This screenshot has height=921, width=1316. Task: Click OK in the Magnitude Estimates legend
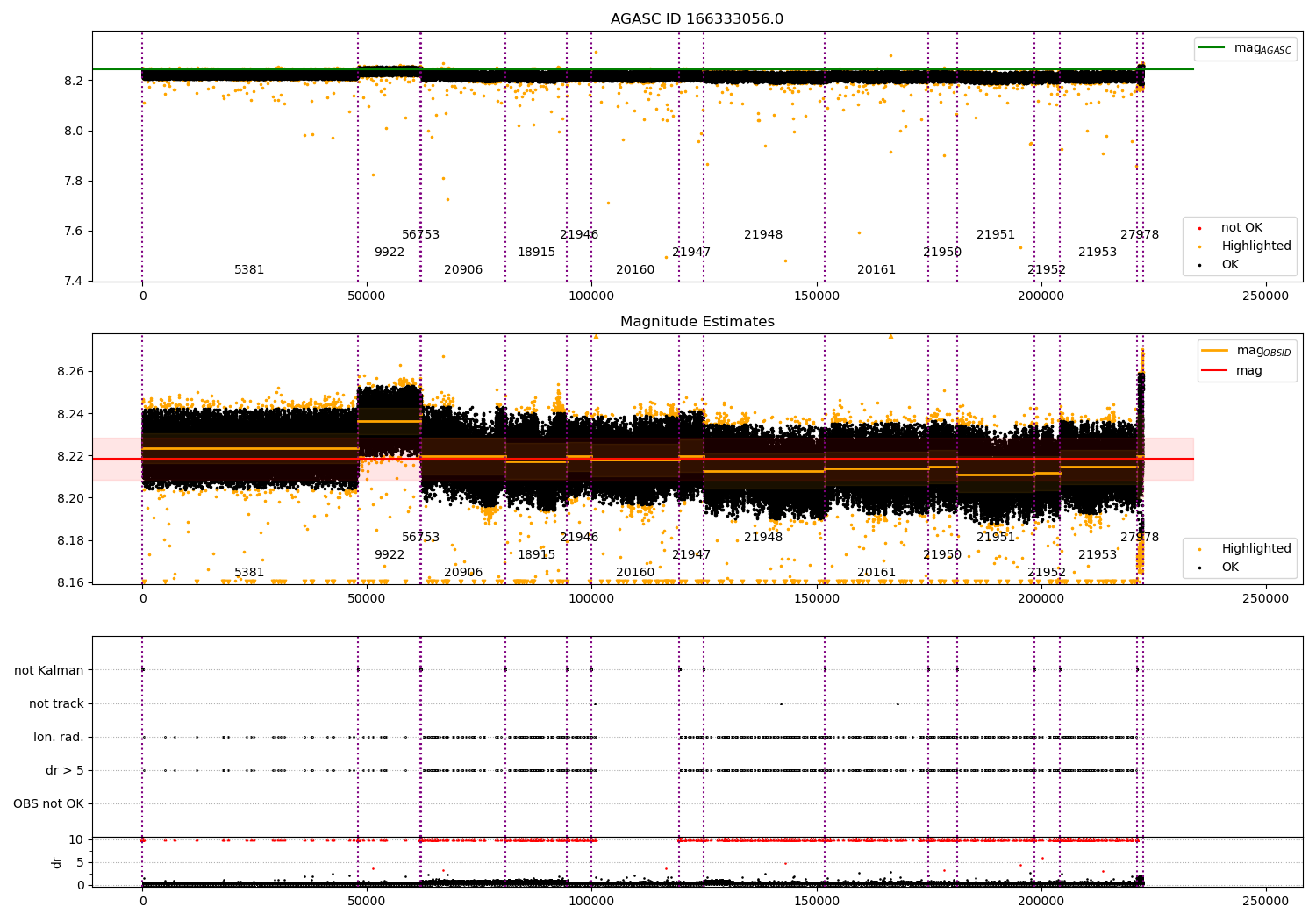click(1230, 568)
